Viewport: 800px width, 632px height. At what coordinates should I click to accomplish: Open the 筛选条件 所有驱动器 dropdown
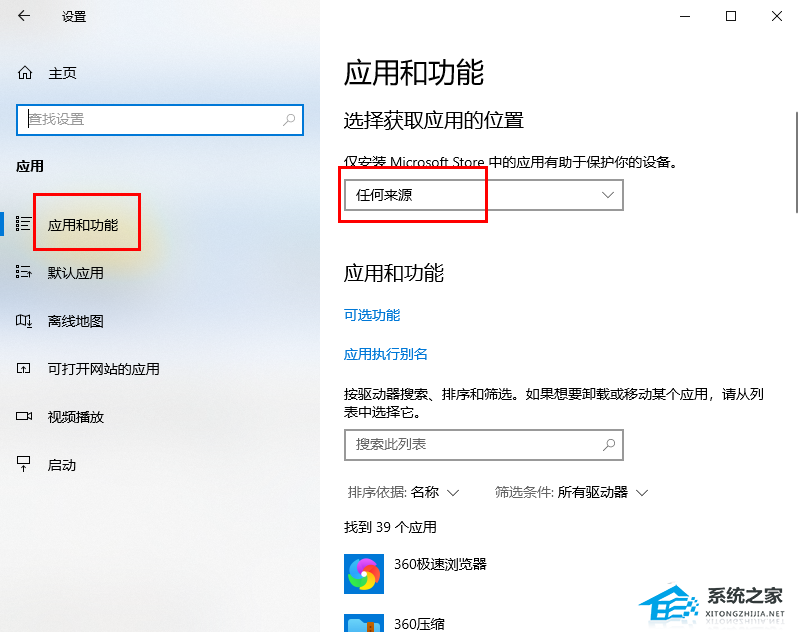pyautogui.click(x=571, y=492)
